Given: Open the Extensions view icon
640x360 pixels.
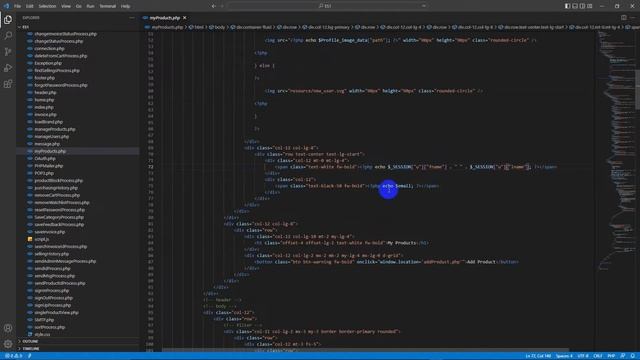Looking at the screenshot, I should click(8, 84).
